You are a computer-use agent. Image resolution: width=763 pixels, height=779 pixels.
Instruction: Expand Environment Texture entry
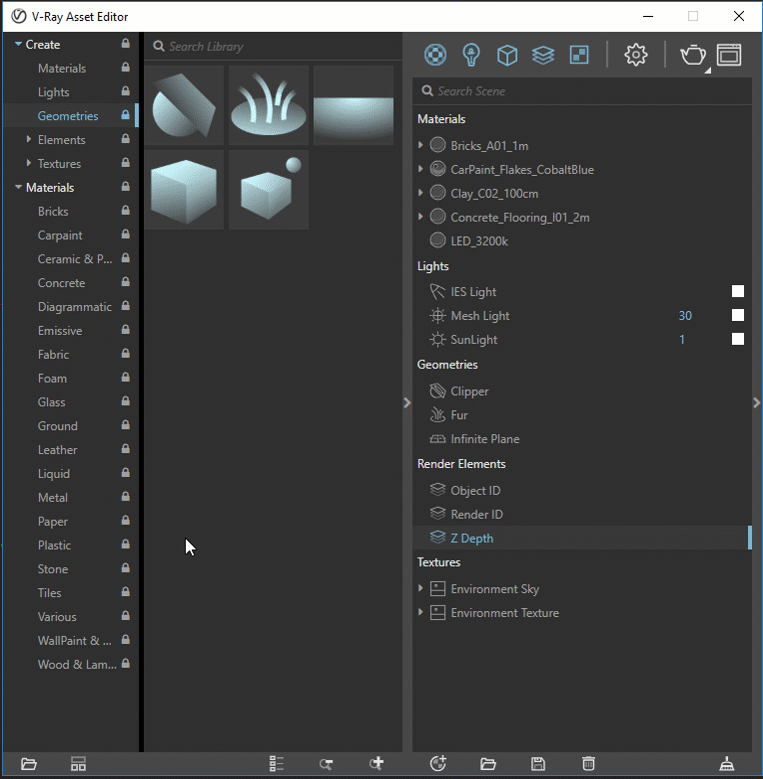[x=421, y=612]
